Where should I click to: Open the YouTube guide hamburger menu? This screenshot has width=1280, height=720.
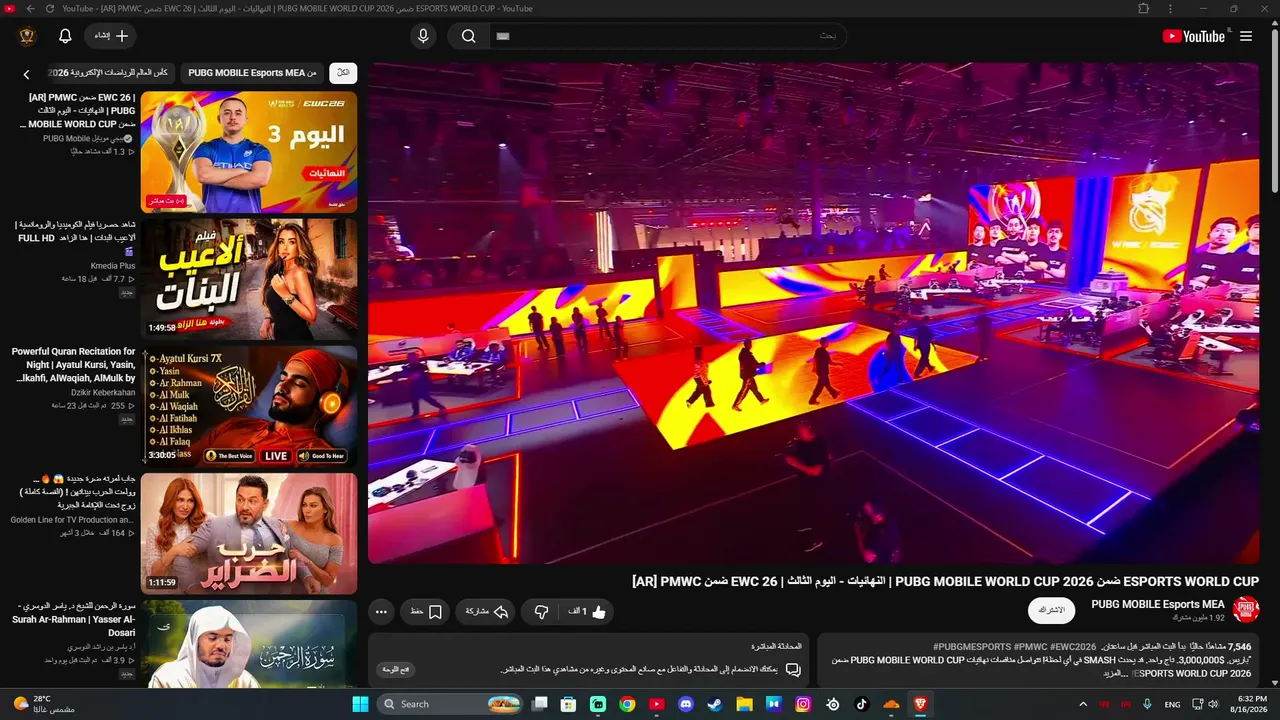coord(1246,36)
